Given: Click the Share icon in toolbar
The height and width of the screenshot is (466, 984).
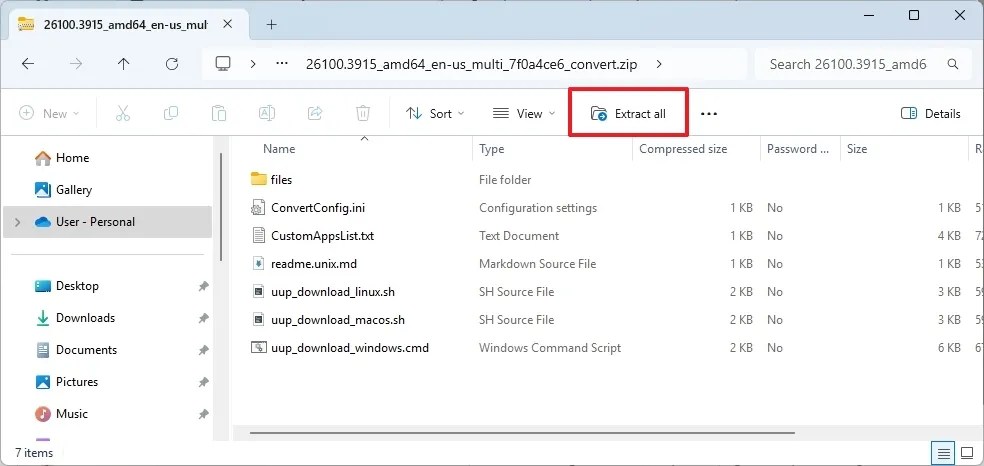Looking at the screenshot, I should coord(315,114).
